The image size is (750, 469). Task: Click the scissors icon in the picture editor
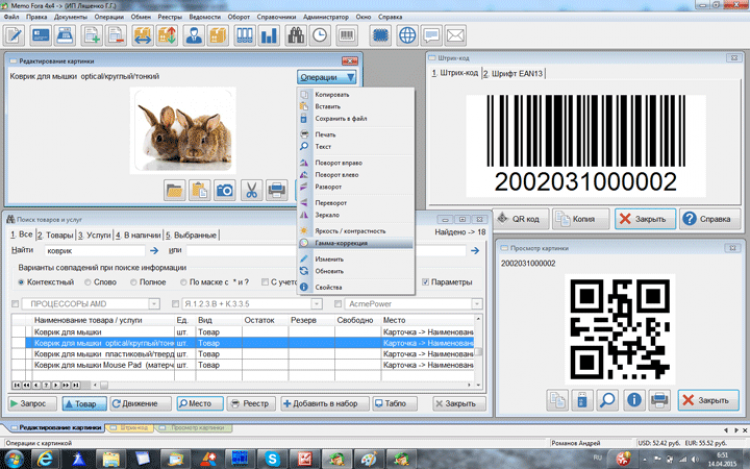pos(251,190)
